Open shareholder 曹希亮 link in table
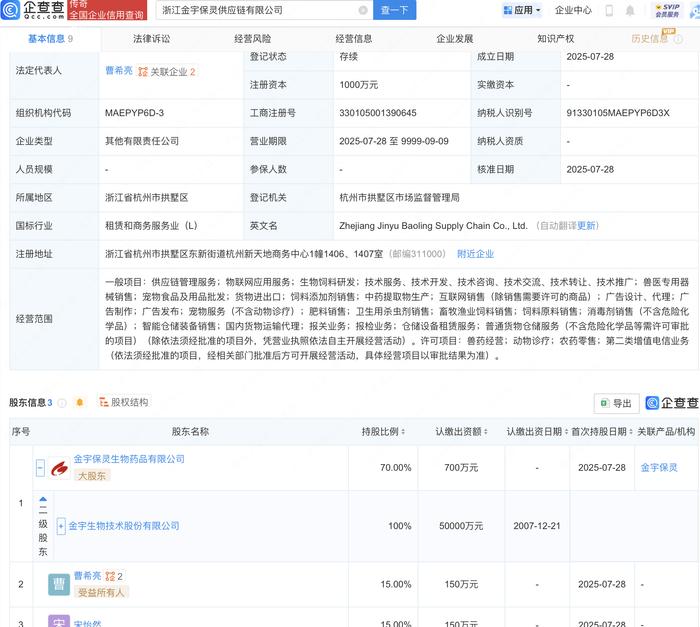This screenshot has height=627, width=700. click(x=87, y=576)
